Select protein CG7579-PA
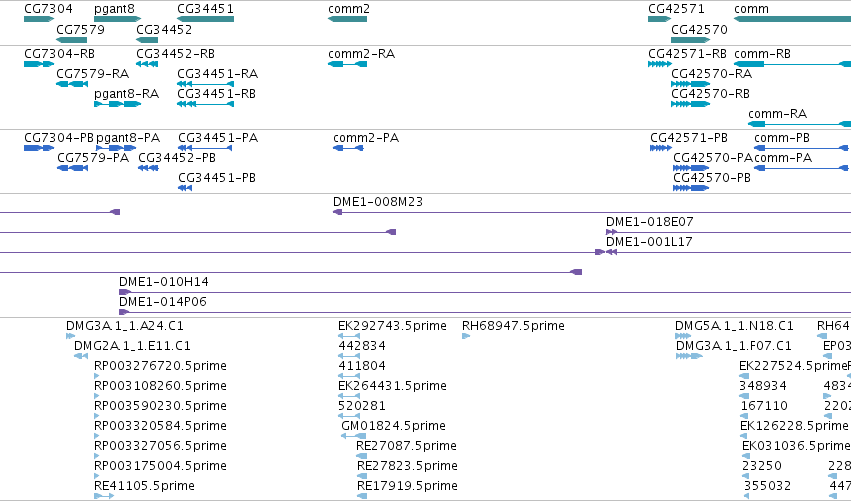Screen dimensions: 851x501 [x=72, y=168]
